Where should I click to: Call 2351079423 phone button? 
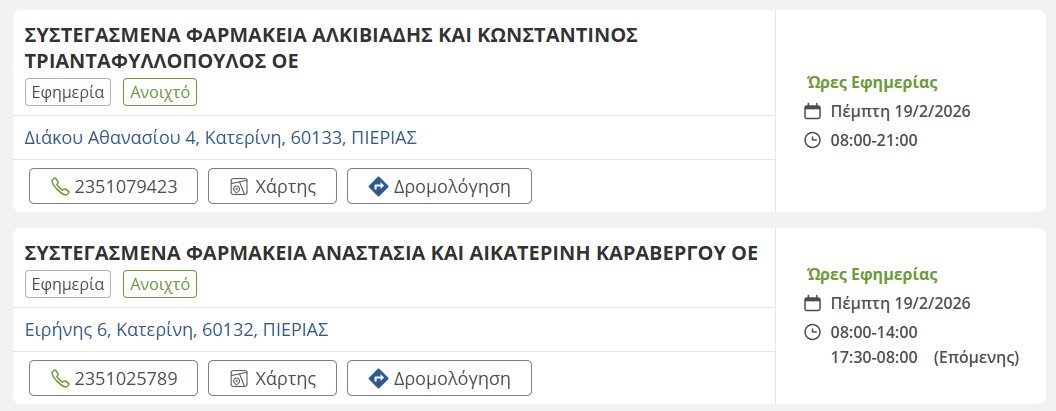113,187
